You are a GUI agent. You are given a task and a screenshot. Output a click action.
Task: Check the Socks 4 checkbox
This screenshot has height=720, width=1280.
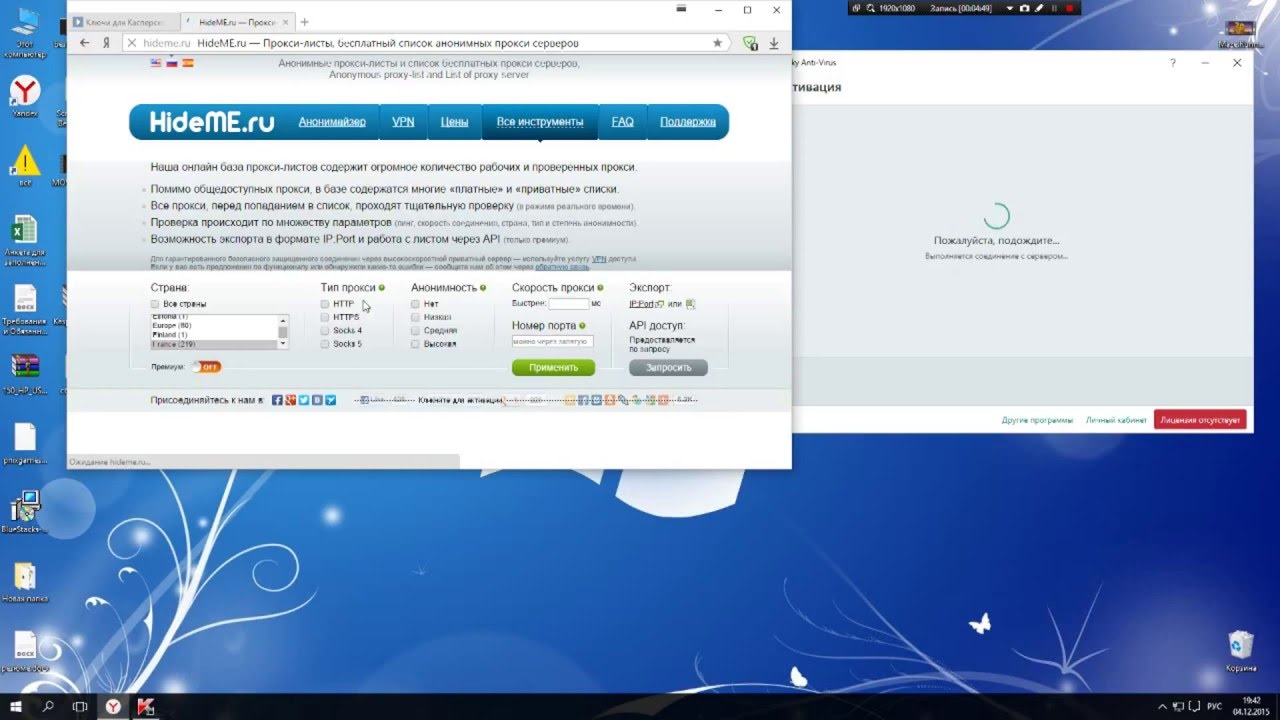point(325,331)
